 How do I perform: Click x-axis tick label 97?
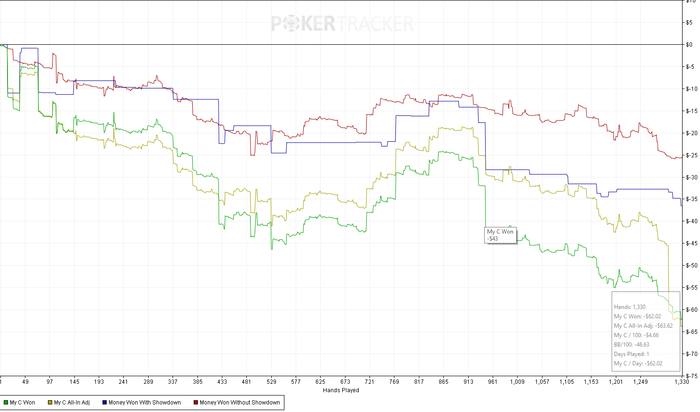[x=50, y=382]
